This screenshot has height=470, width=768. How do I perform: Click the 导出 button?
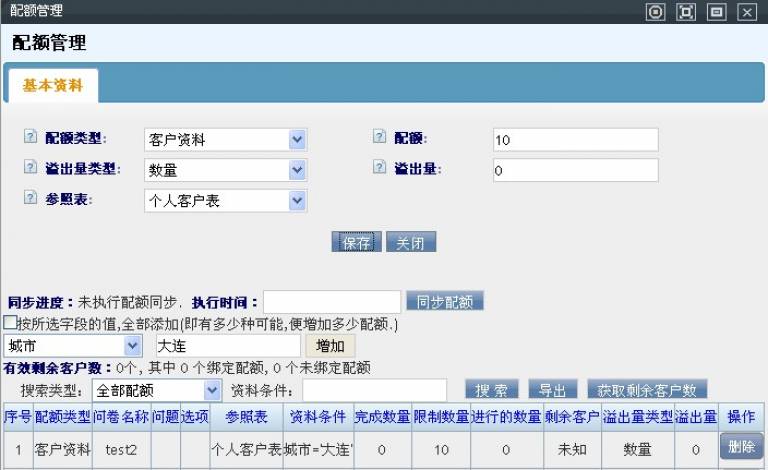click(553, 390)
